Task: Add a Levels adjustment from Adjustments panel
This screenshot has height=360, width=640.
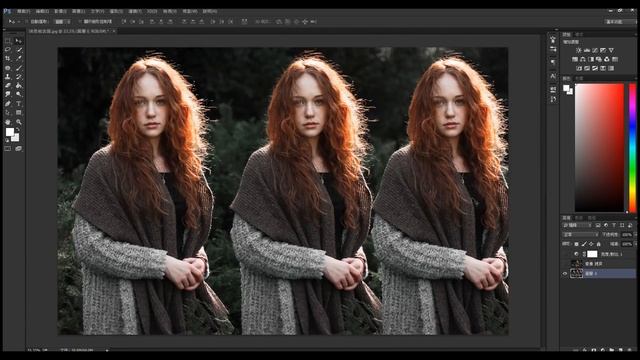Action: [x=587, y=50]
